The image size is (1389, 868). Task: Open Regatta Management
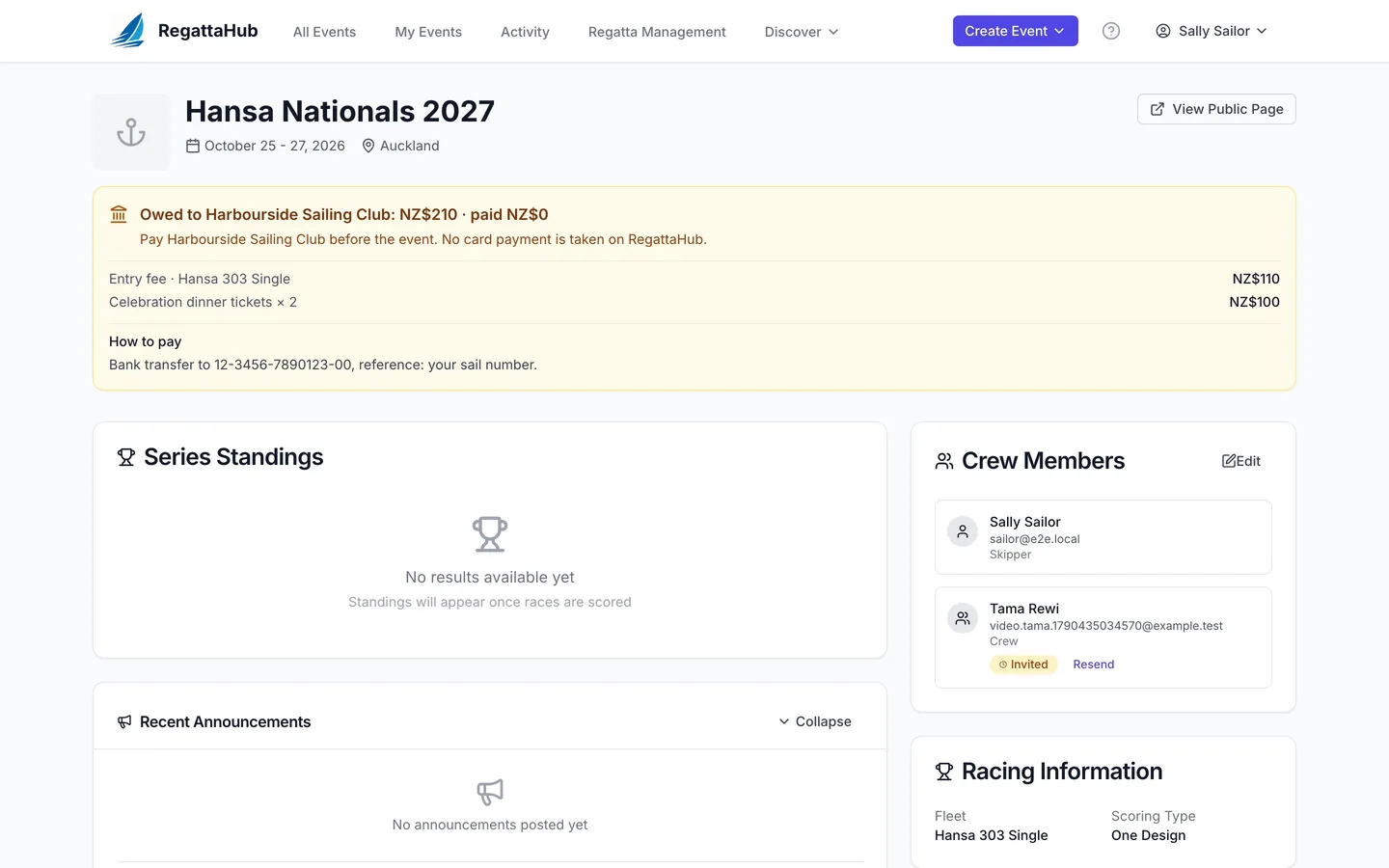coord(657,32)
